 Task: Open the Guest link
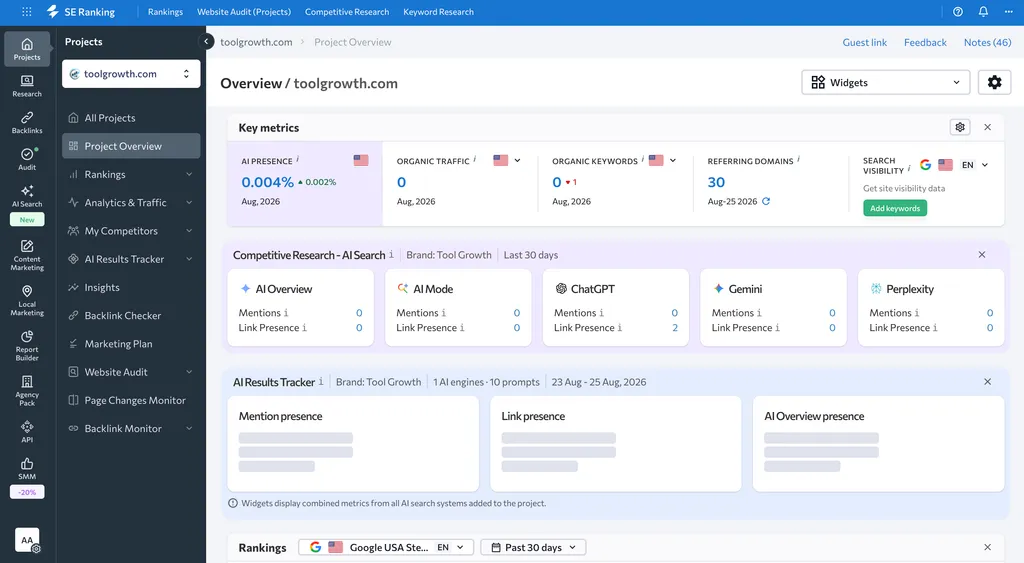(x=865, y=42)
